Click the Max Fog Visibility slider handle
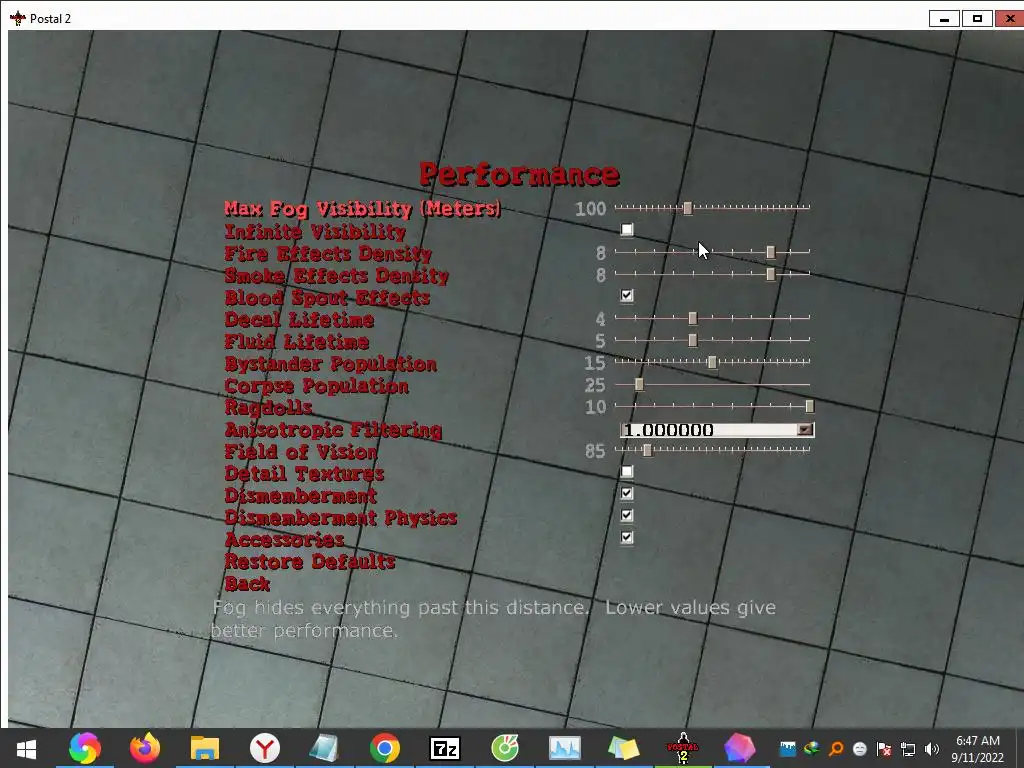1024x768 pixels. pos(688,208)
